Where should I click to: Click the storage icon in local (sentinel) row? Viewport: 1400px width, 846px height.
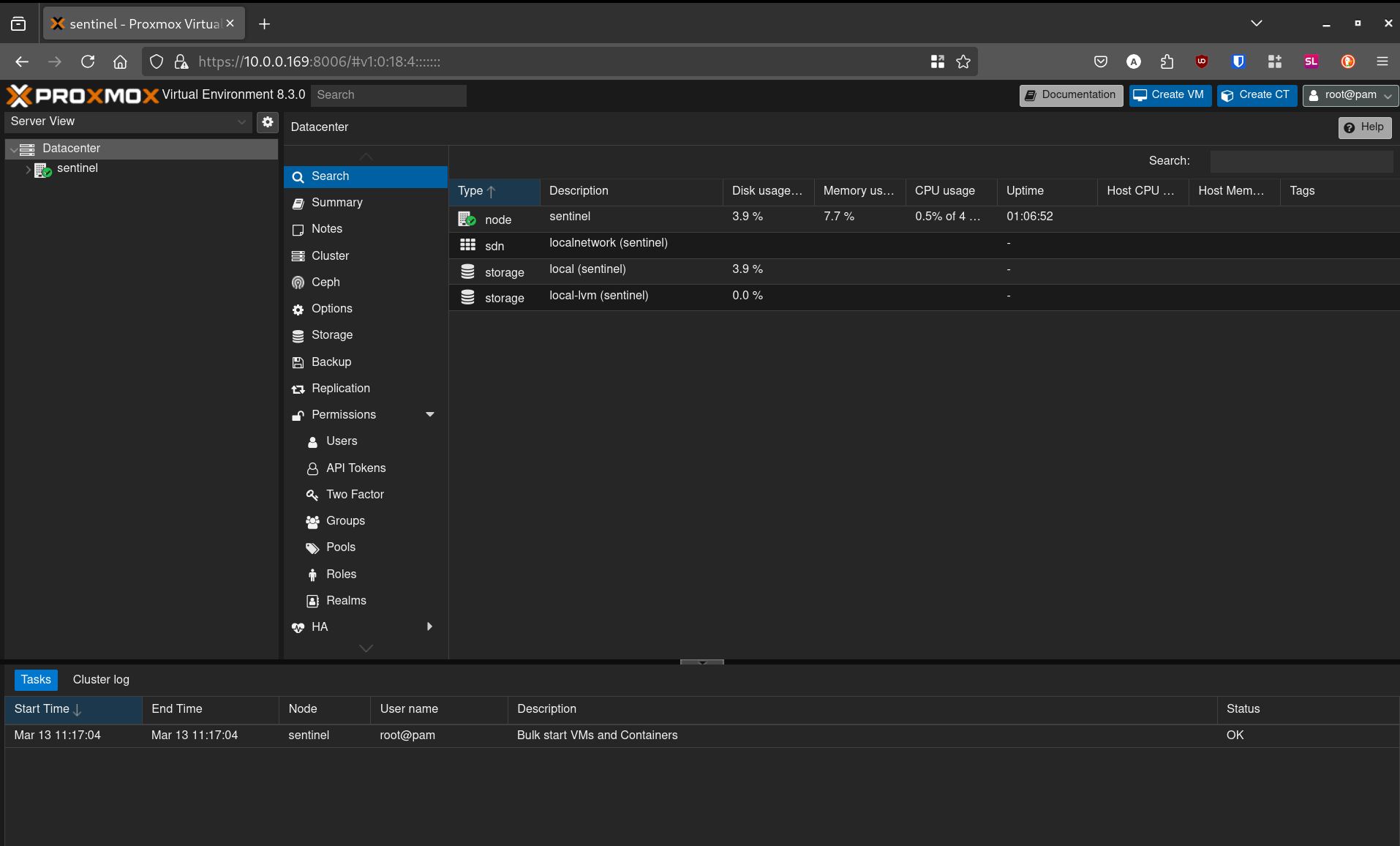point(467,272)
